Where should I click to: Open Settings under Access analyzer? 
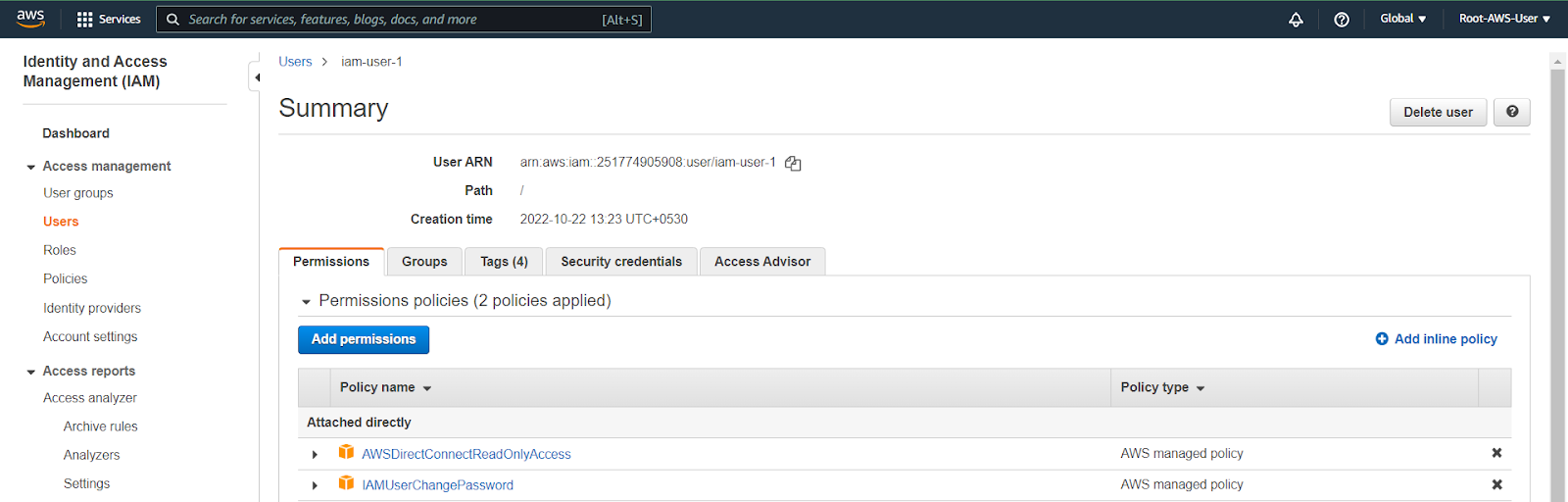(x=87, y=483)
